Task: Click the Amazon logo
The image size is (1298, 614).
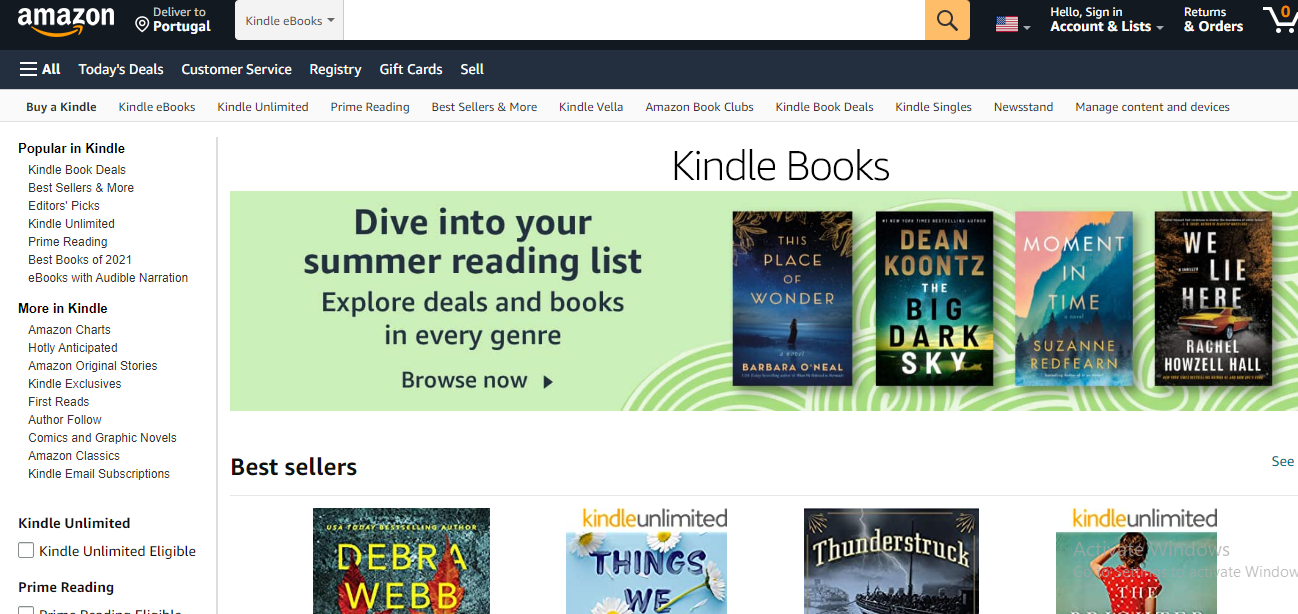Action: 66,19
